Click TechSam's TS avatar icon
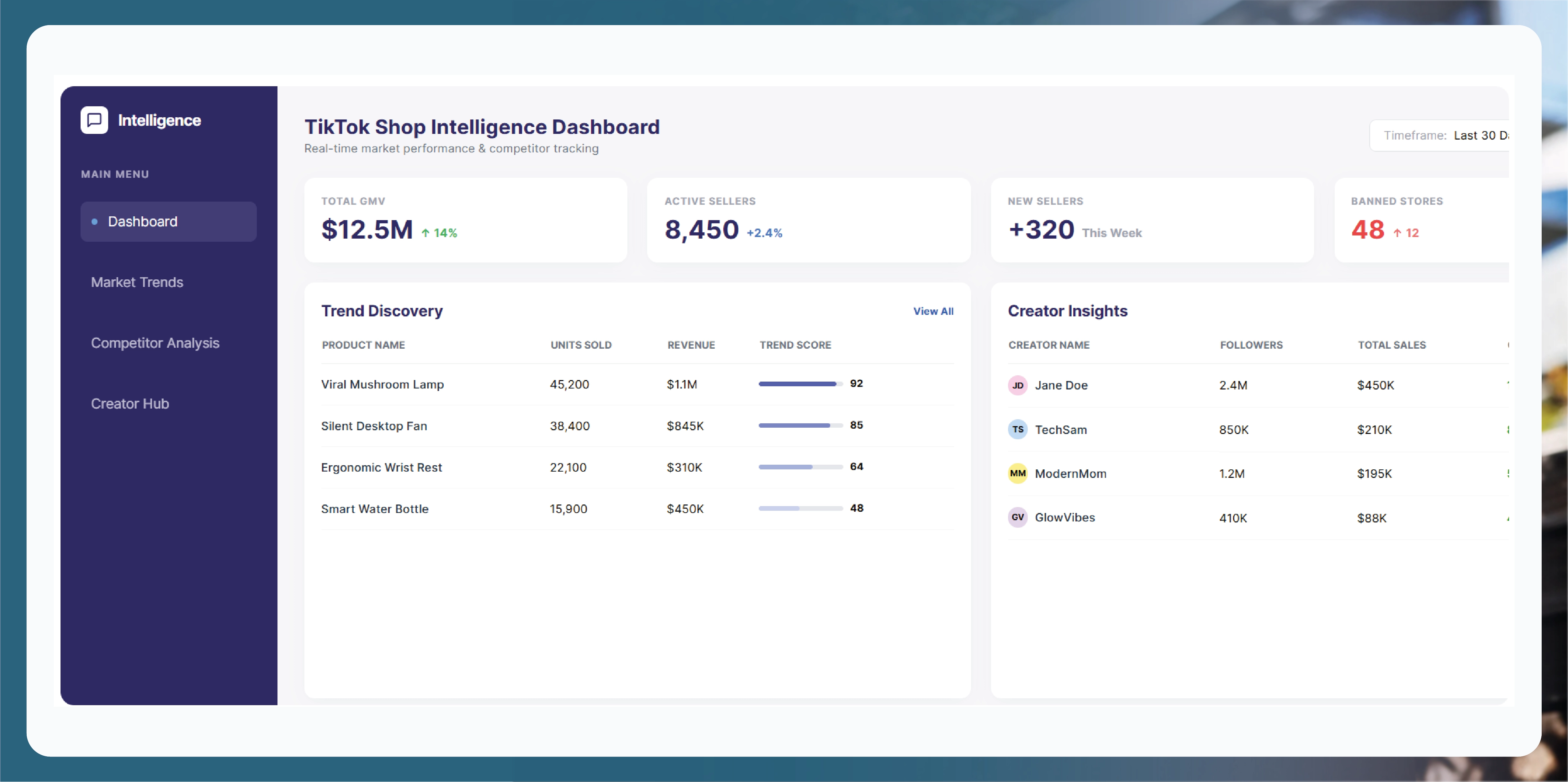 coord(1017,430)
